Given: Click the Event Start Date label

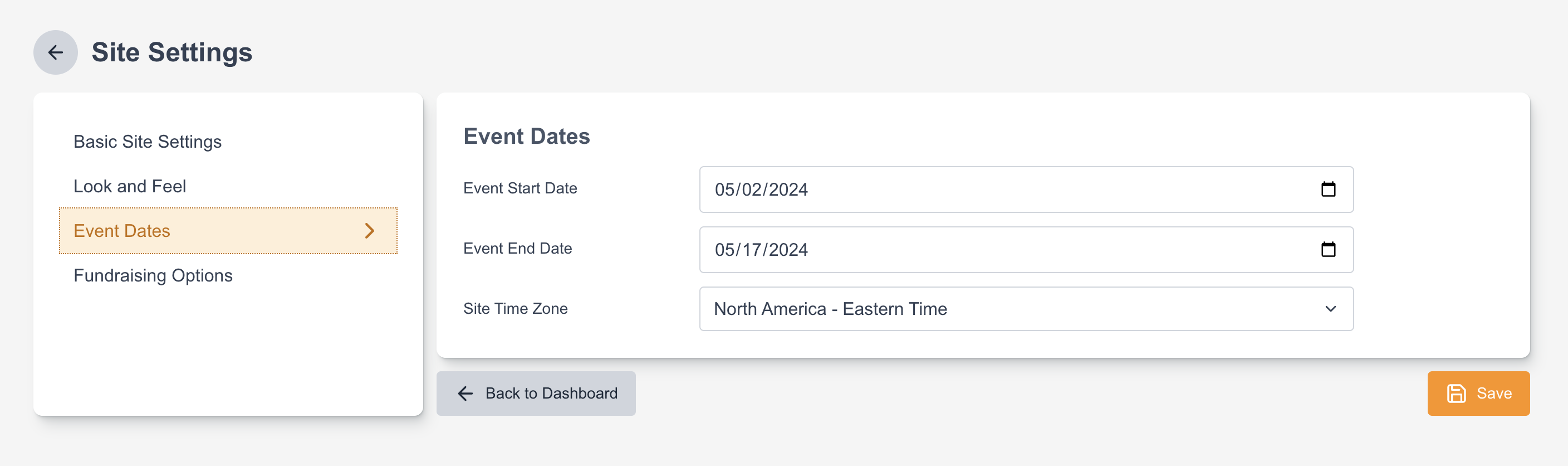Looking at the screenshot, I should tap(520, 188).
